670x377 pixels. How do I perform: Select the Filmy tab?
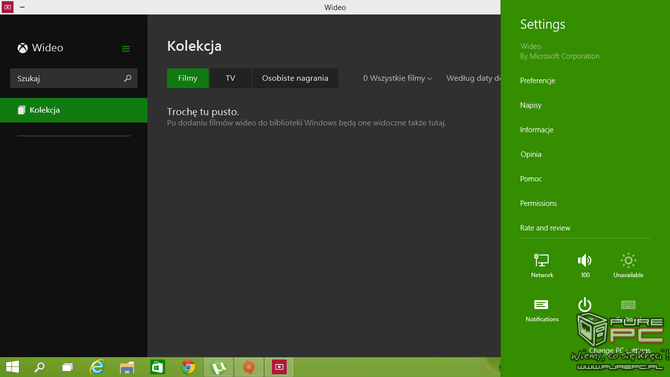[x=188, y=78]
